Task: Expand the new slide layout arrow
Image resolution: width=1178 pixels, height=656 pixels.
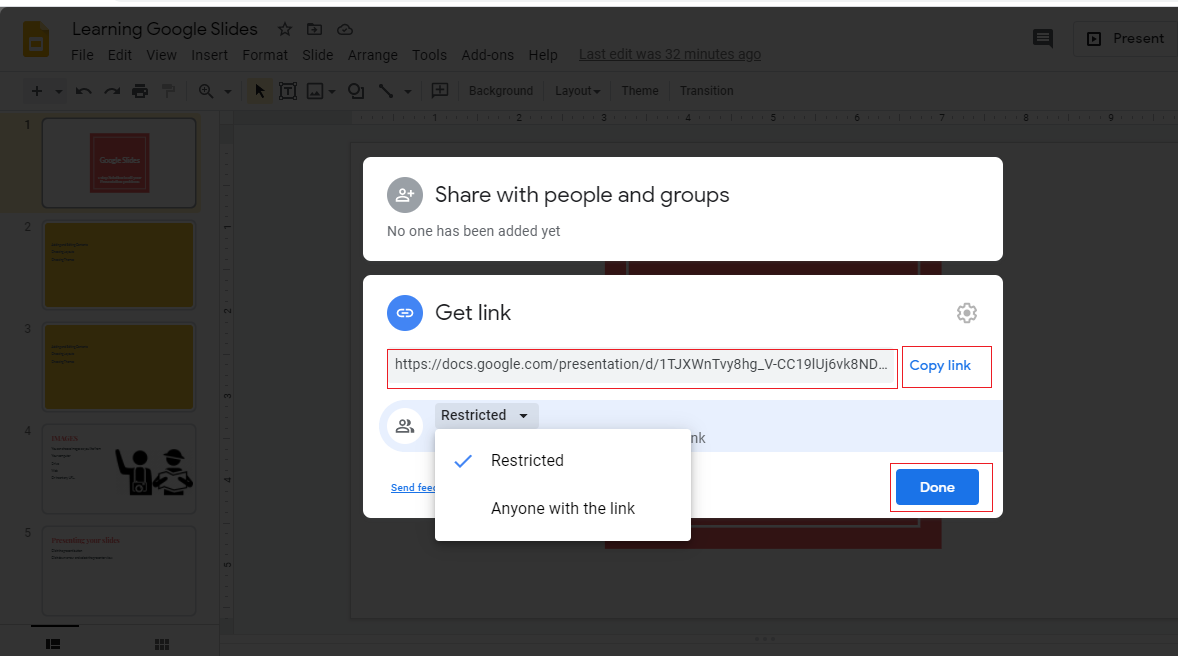Action: tap(59, 92)
